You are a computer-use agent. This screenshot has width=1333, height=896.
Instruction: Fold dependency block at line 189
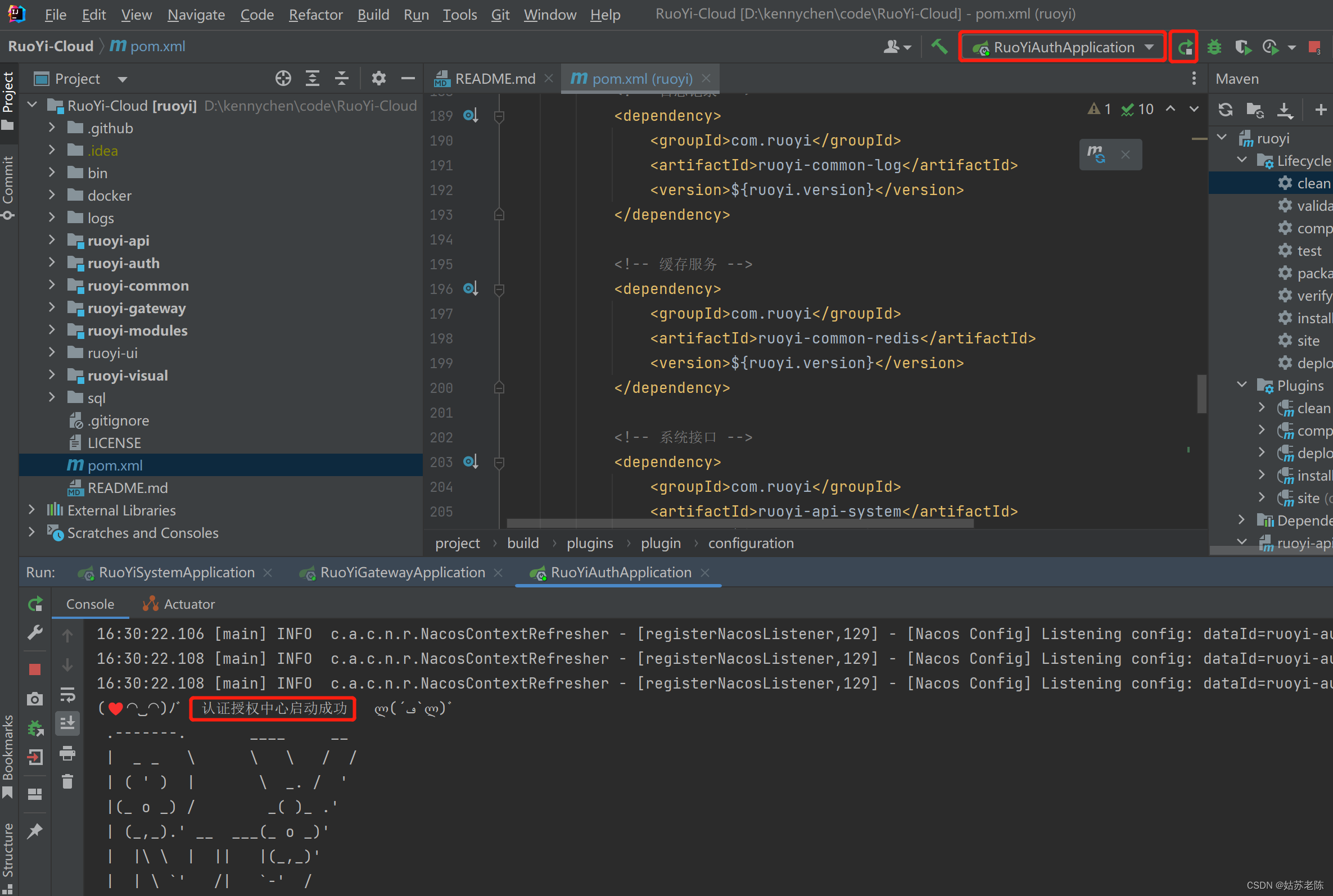click(499, 116)
